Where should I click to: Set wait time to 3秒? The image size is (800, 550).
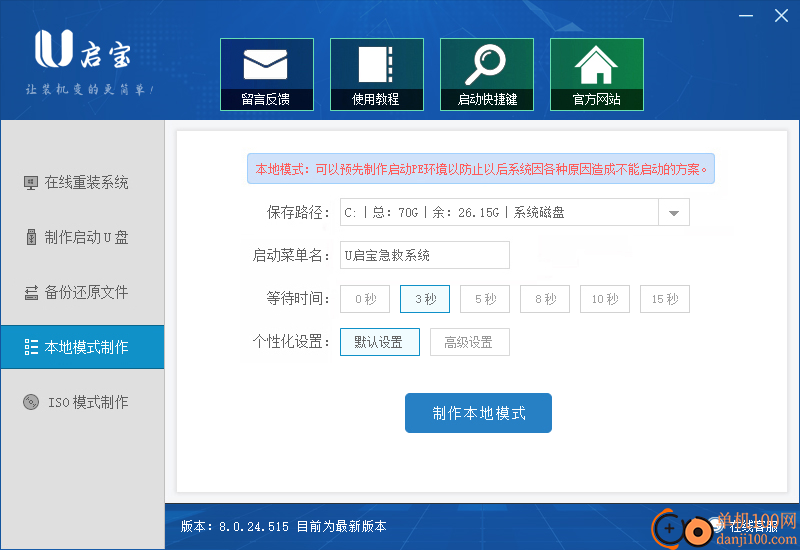click(425, 299)
